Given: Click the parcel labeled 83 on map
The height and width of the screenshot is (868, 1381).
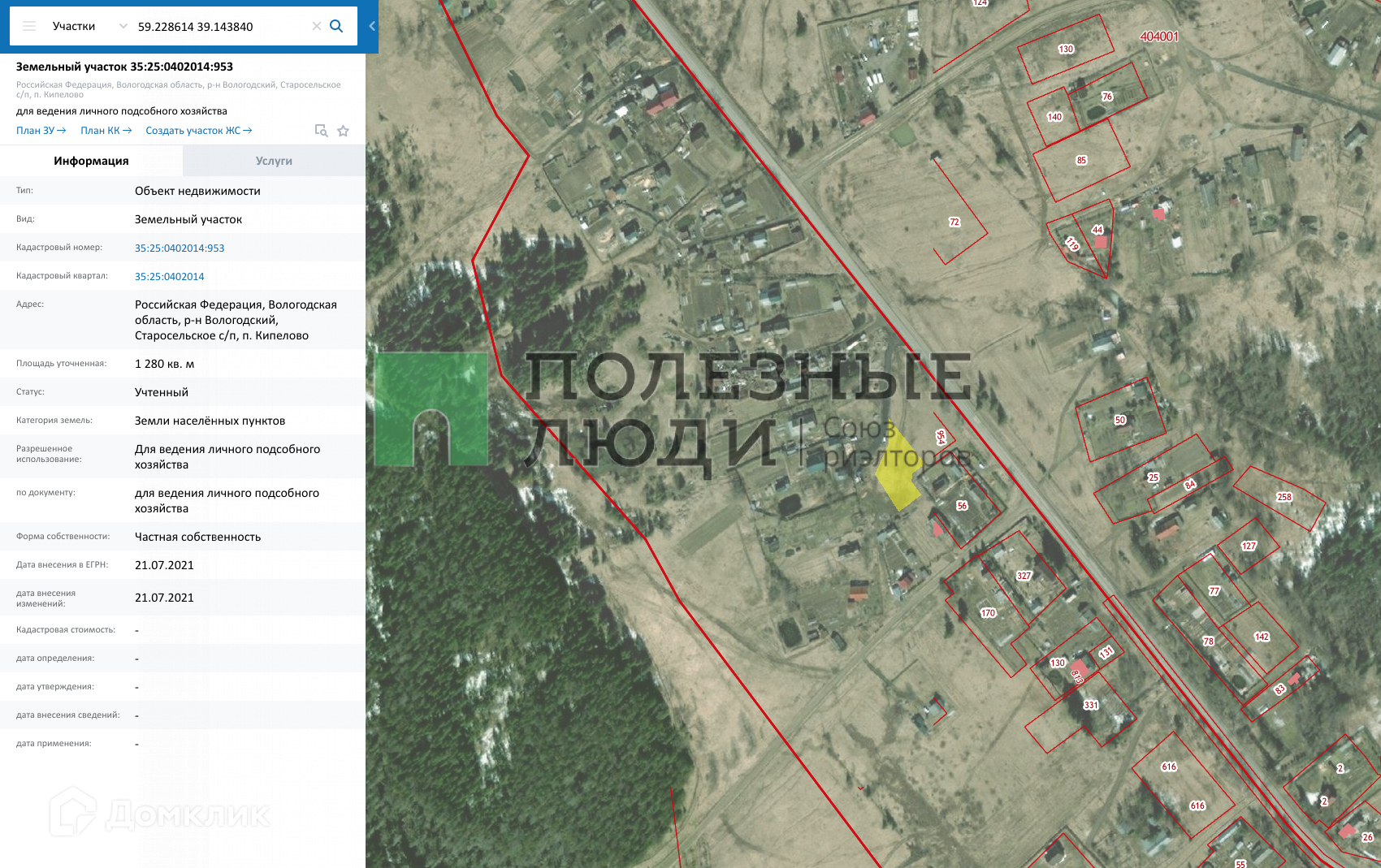Looking at the screenshot, I should tap(1280, 689).
